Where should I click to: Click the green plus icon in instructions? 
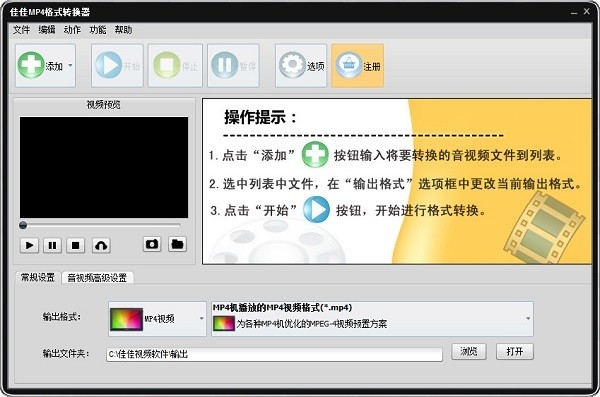pos(315,155)
